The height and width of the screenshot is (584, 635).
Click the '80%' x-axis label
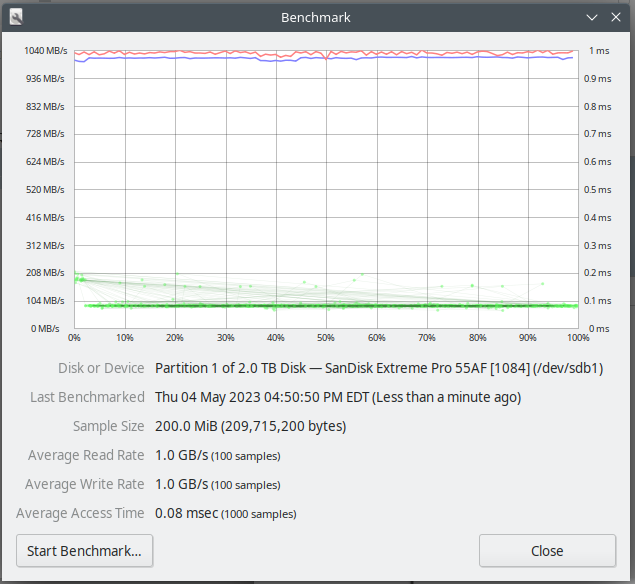tap(477, 338)
